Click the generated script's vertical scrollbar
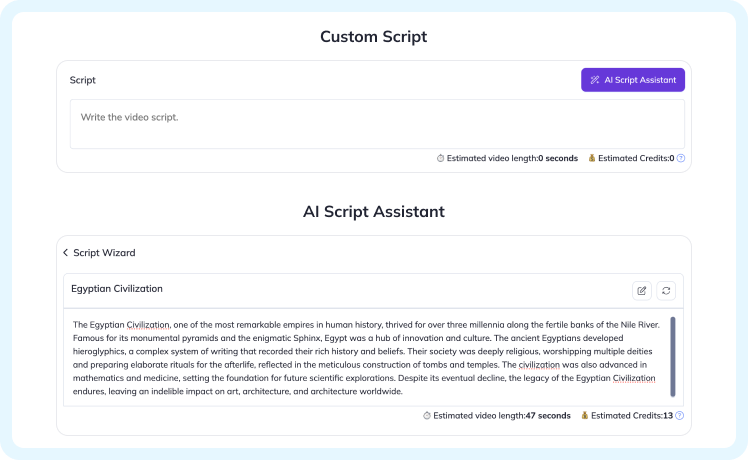The image size is (748, 460). click(673, 356)
